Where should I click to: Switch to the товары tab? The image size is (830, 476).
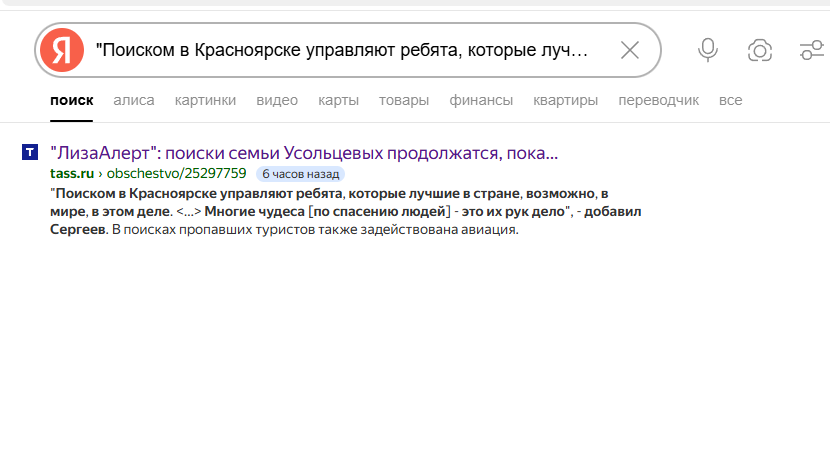click(x=404, y=100)
